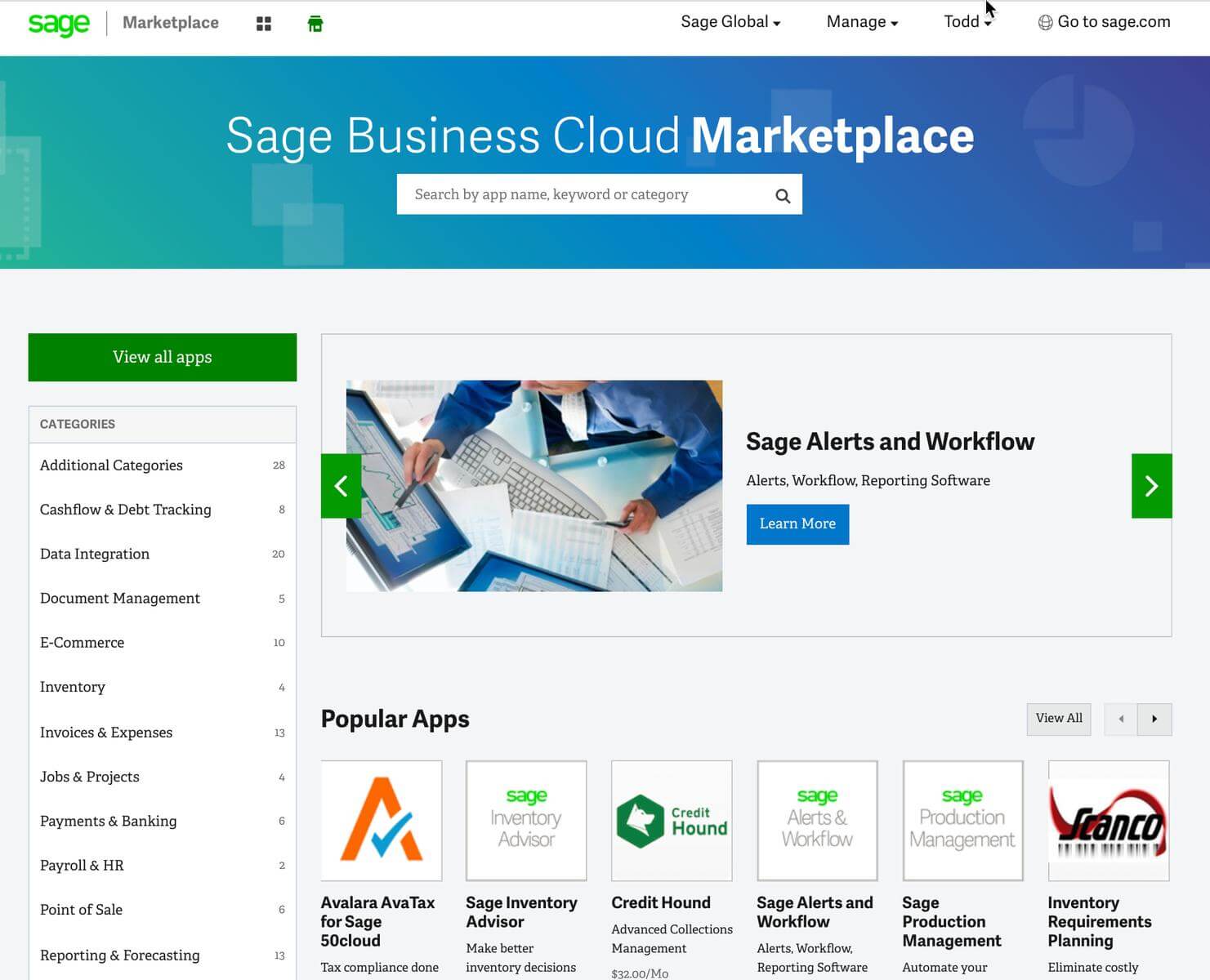1210x980 pixels.
Task: Open the Credit Hound app logo
Action: coord(672,821)
